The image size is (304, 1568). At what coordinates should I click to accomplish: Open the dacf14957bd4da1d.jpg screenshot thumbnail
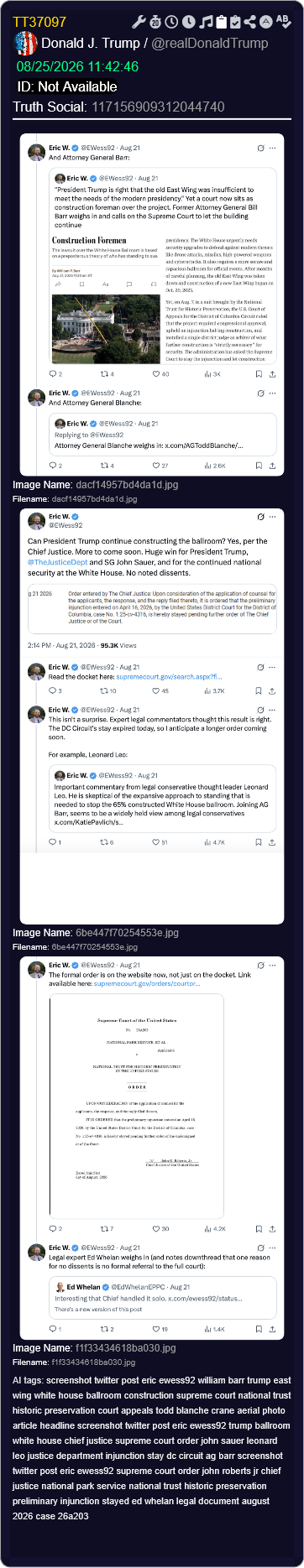[x=152, y=305]
